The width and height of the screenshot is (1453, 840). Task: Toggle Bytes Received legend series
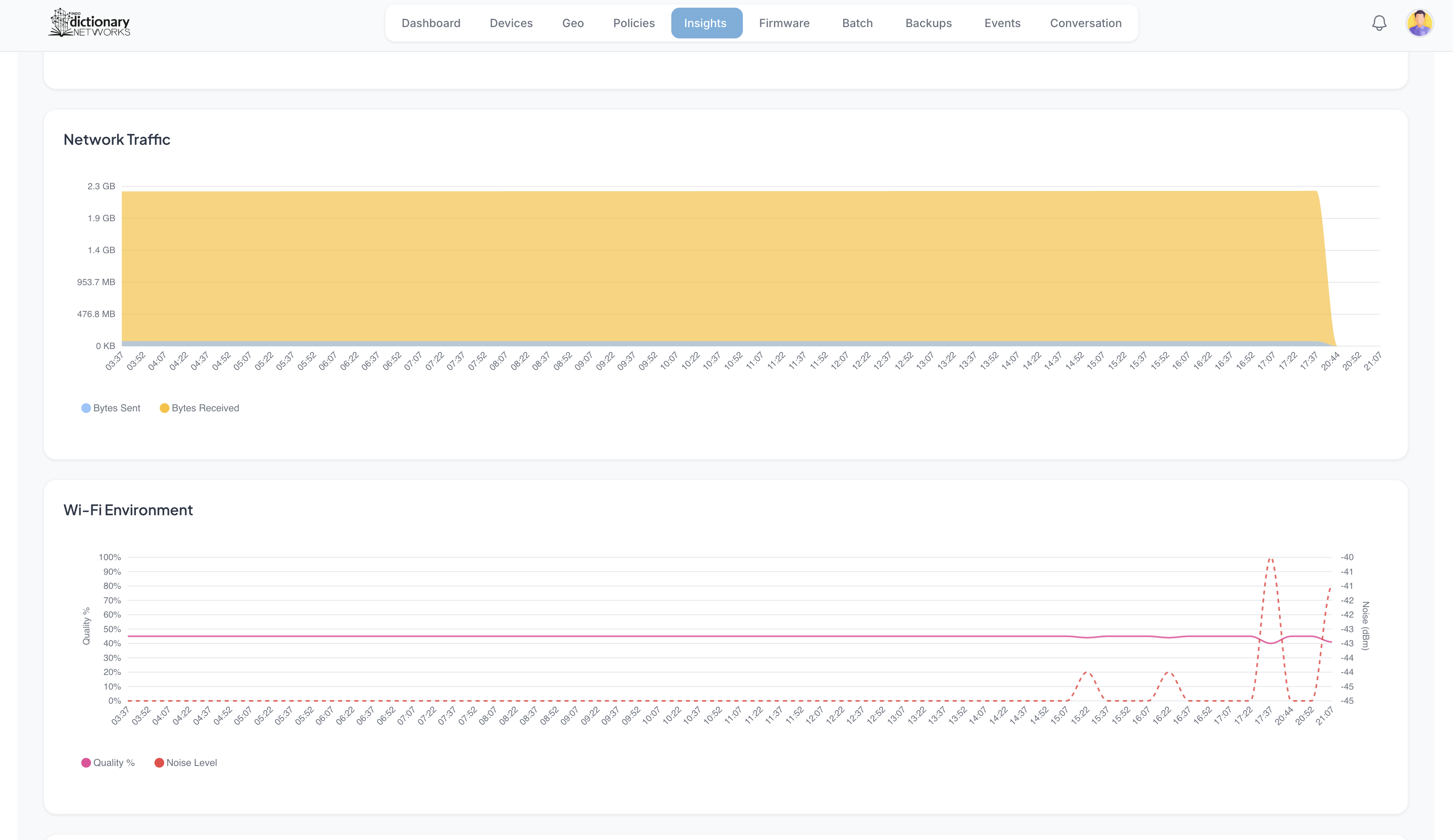pyautogui.click(x=199, y=408)
